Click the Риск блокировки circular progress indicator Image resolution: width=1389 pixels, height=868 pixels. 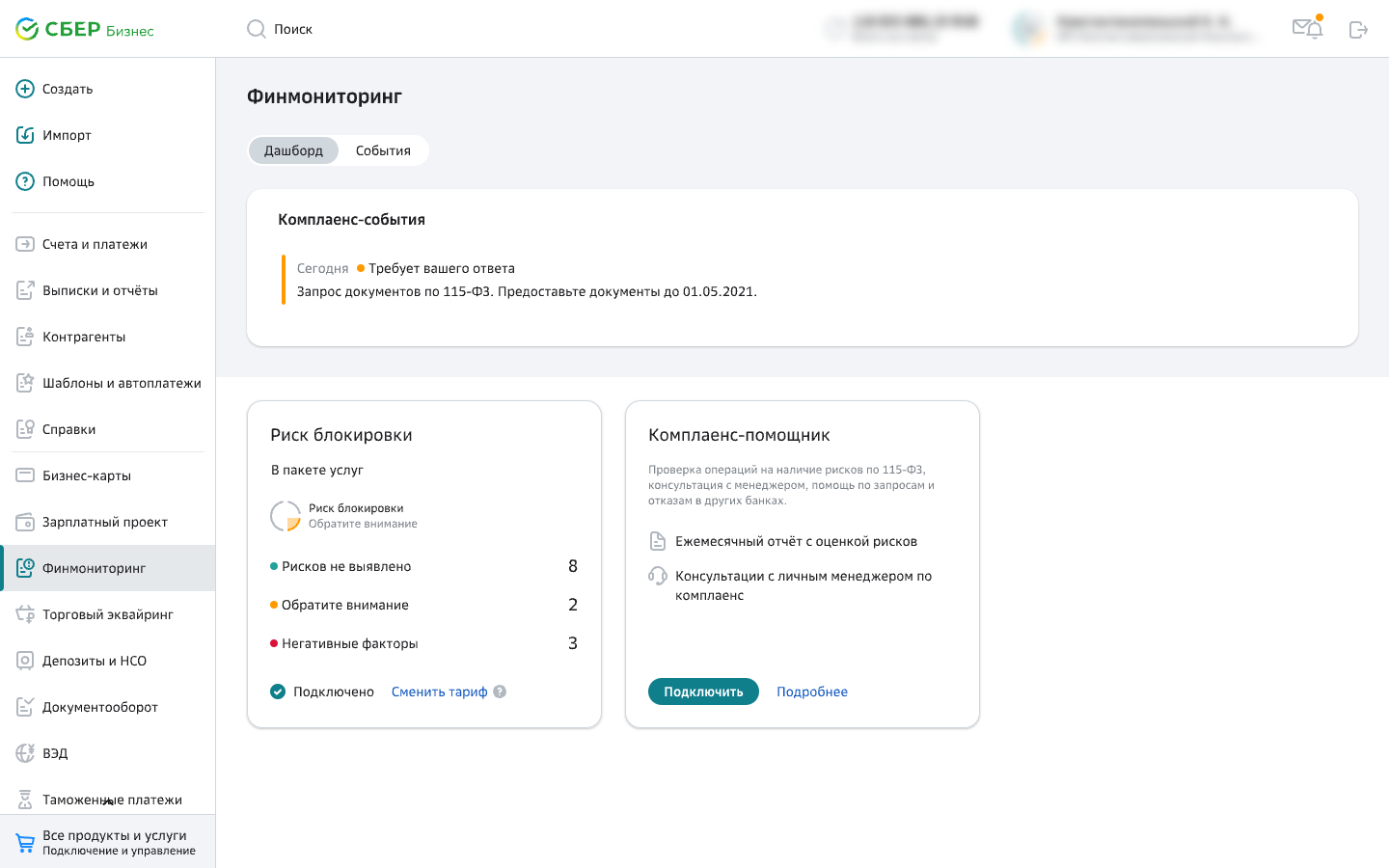[286, 516]
